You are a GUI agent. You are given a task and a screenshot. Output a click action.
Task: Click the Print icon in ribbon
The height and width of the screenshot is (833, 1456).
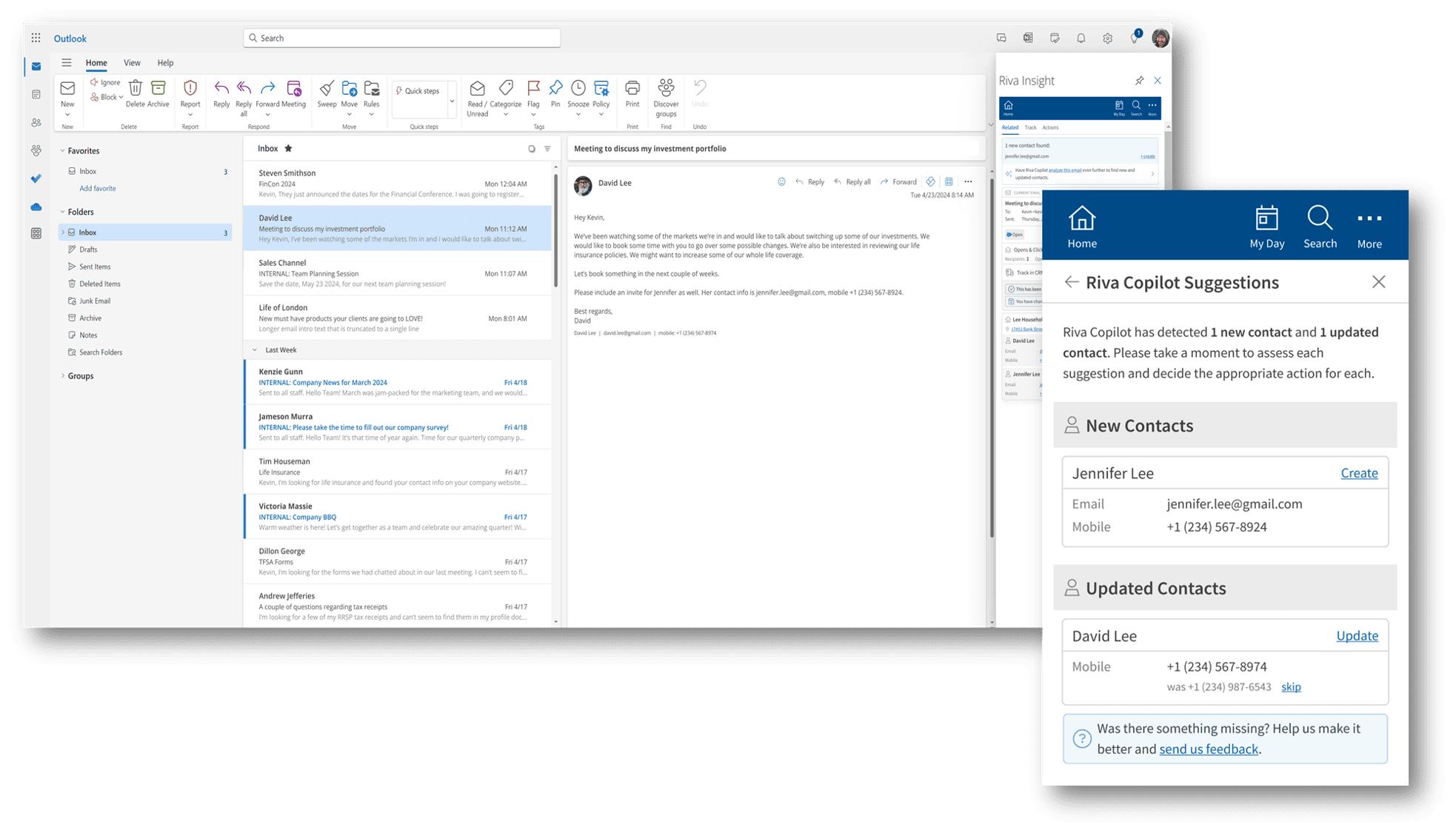[632, 88]
